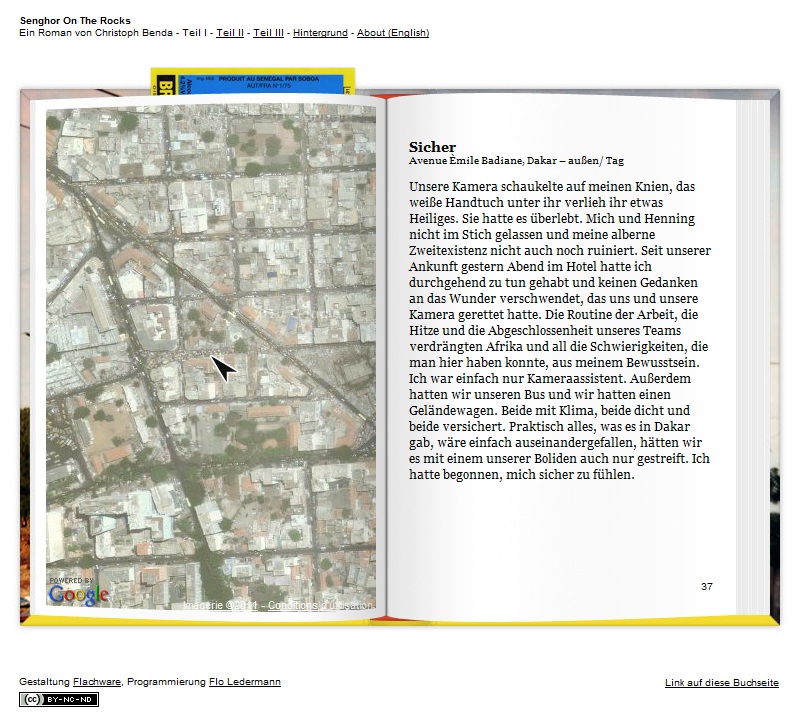Click the satellite map on left page
803x717 pixels.
point(211,357)
